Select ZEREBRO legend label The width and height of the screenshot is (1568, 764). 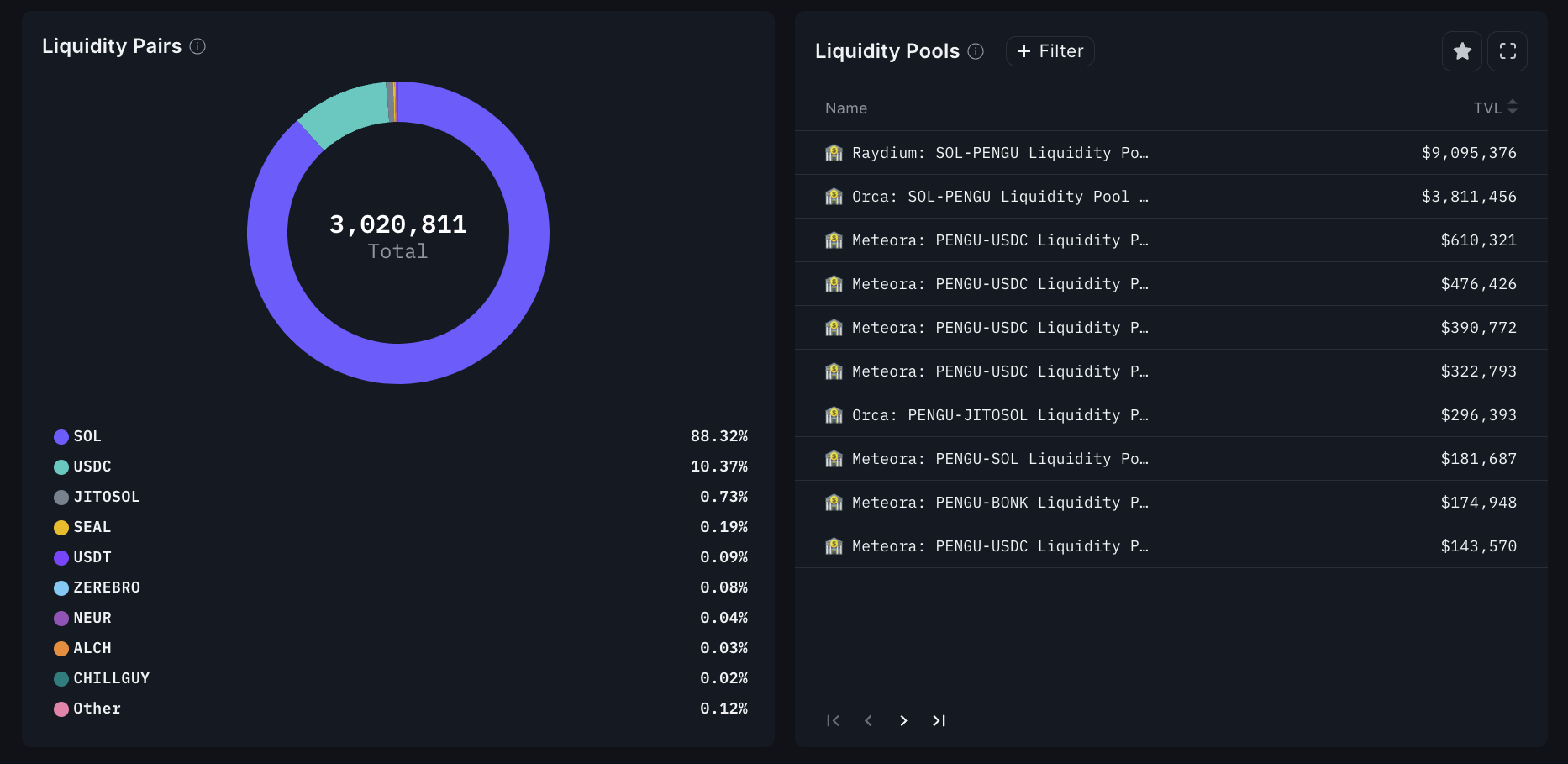tap(107, 587)
